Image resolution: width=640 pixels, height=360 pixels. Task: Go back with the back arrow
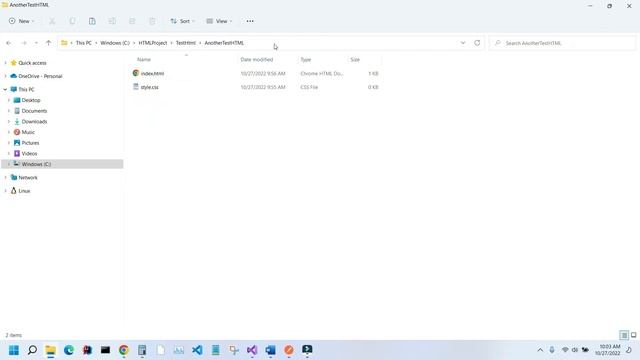(x=9, y=43)
